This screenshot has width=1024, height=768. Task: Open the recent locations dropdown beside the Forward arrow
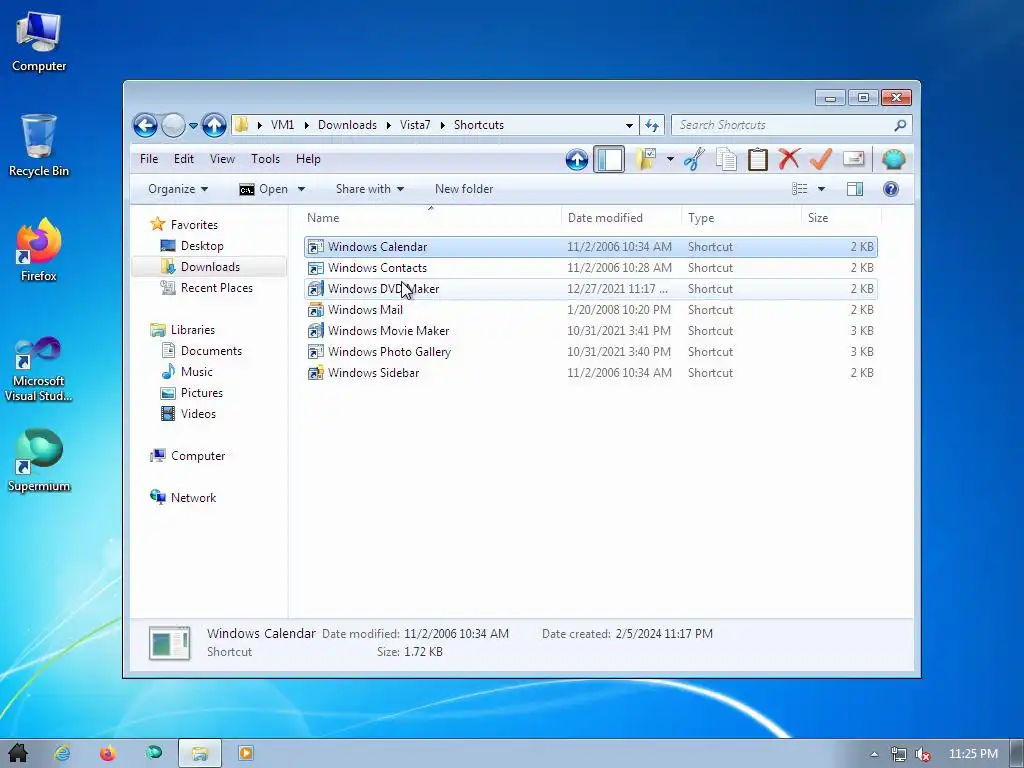point(193,125)
